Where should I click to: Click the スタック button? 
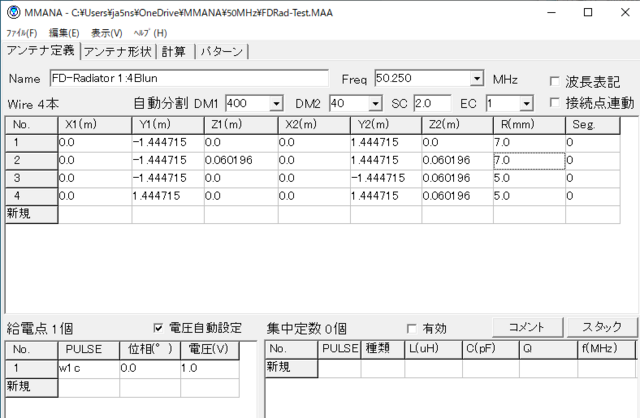click(x=602, y=327)
